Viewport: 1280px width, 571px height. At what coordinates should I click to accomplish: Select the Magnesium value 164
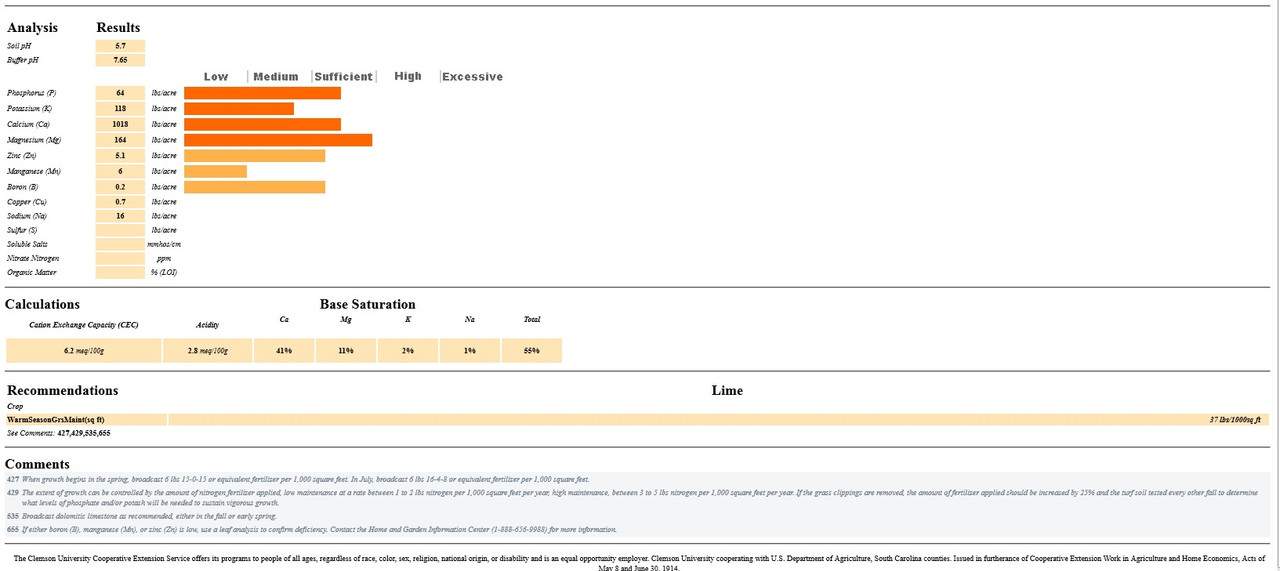120,140
